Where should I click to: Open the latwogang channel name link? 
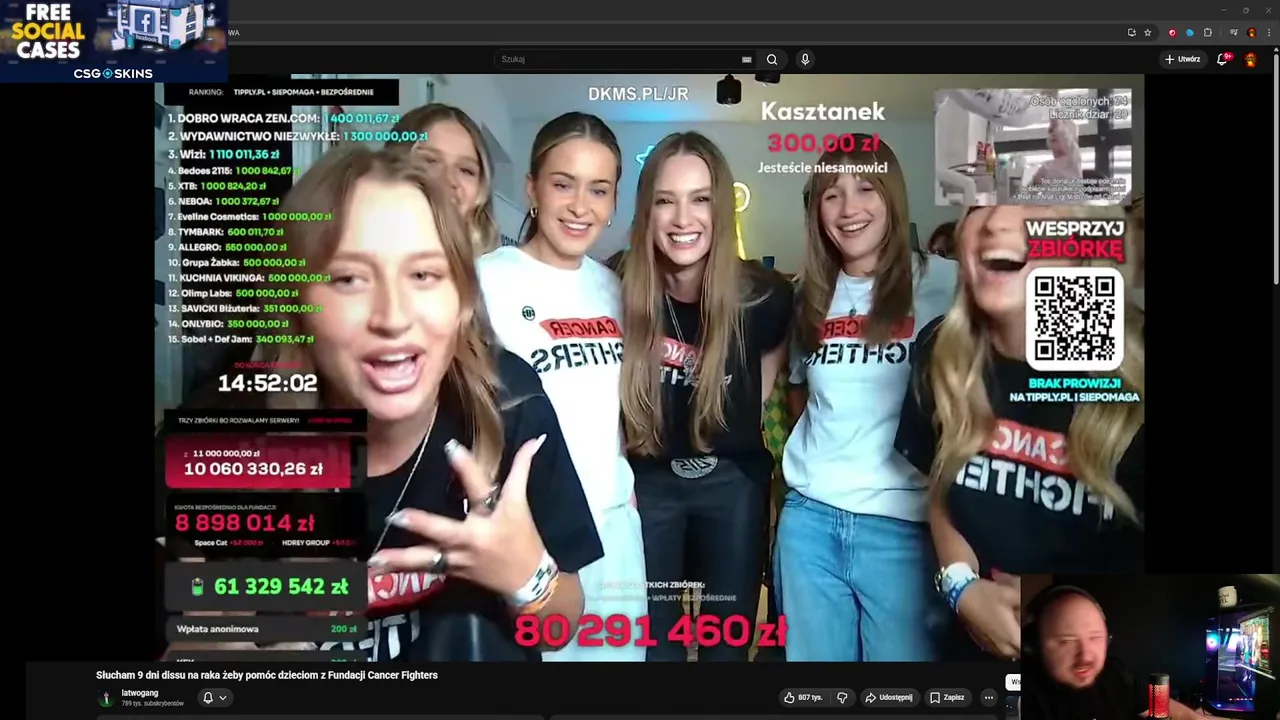click(x=140, y=693)
